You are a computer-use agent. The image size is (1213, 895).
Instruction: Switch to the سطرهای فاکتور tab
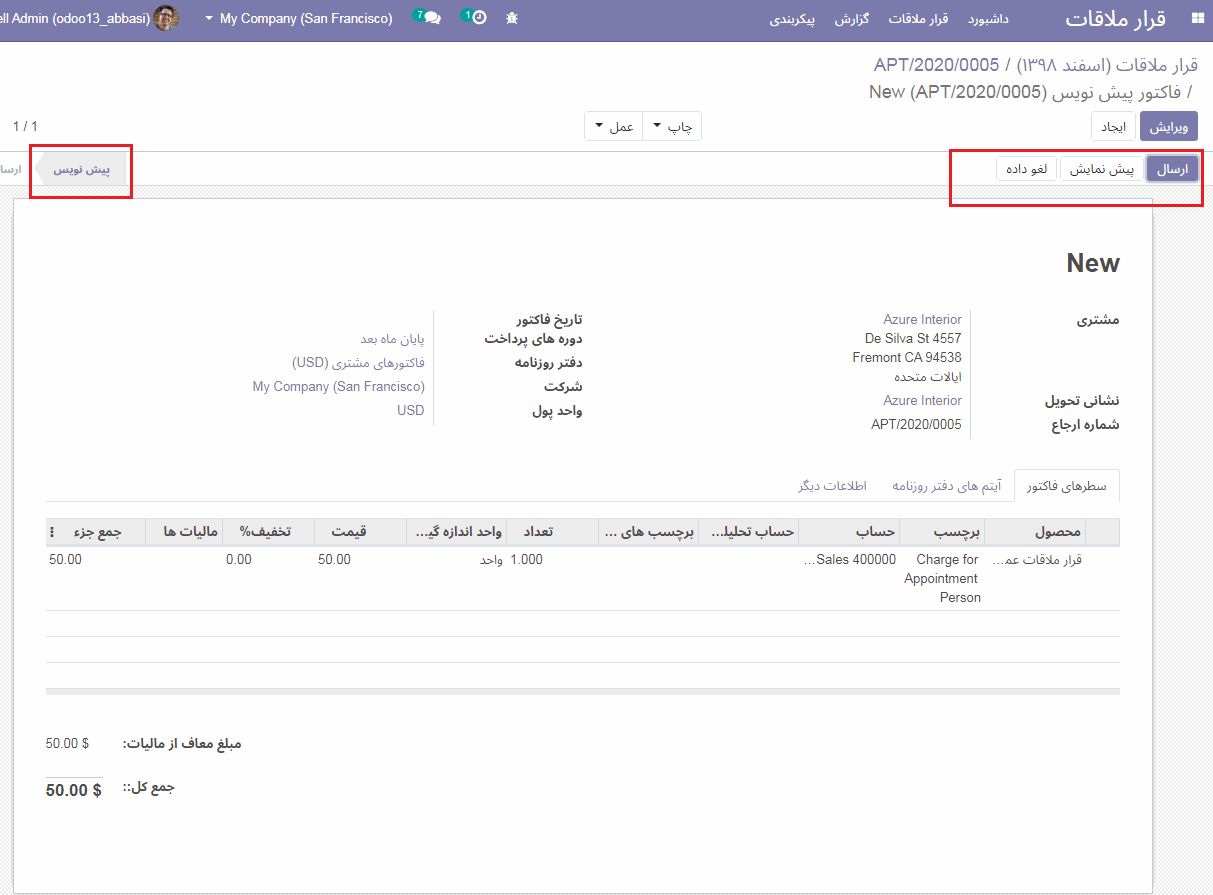(x=1067, y=485)
